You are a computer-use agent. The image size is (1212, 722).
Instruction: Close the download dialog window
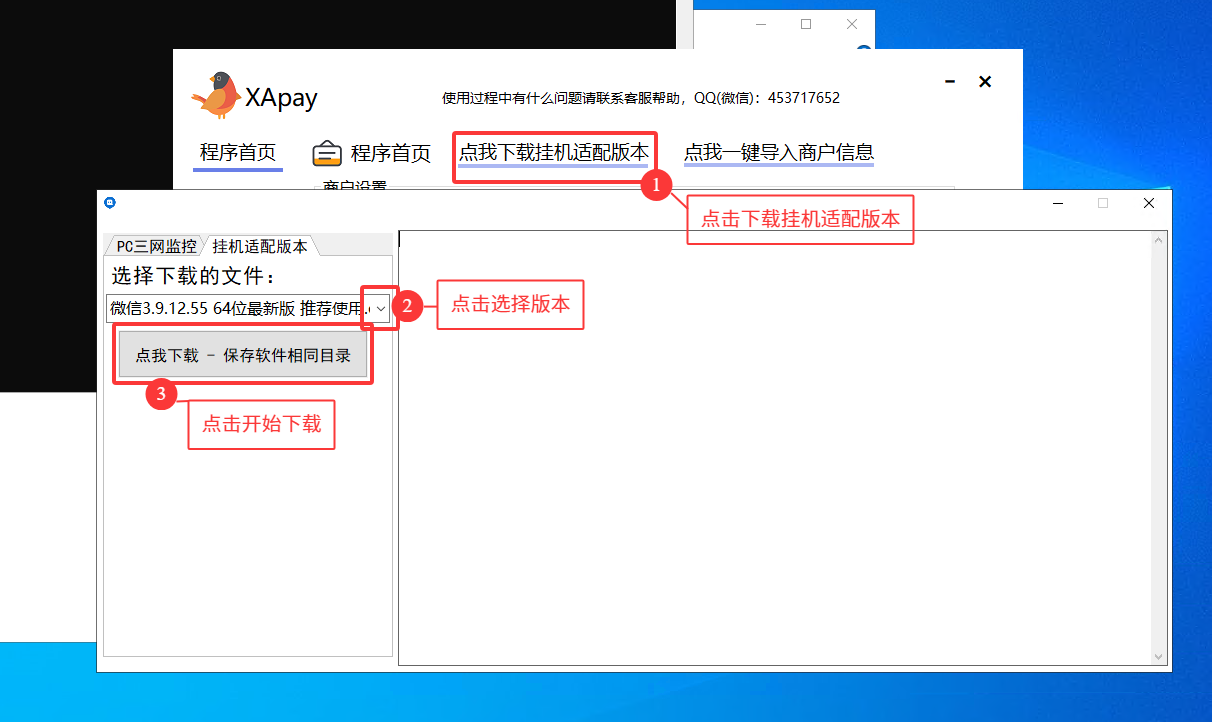[1148, 203]
